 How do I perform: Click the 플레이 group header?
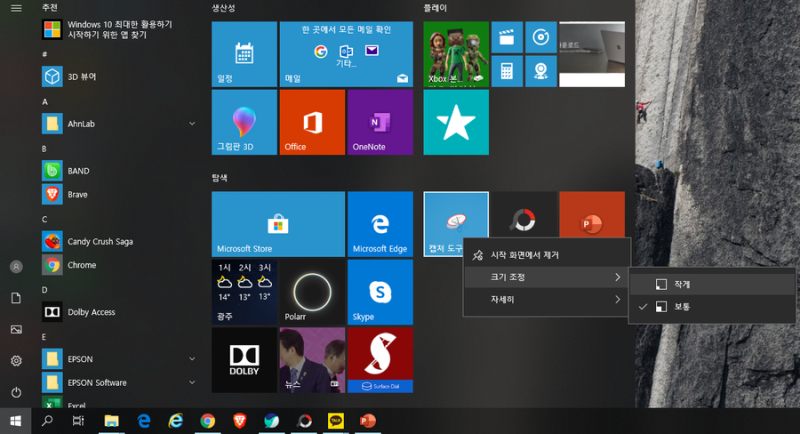tap(435, 8)
